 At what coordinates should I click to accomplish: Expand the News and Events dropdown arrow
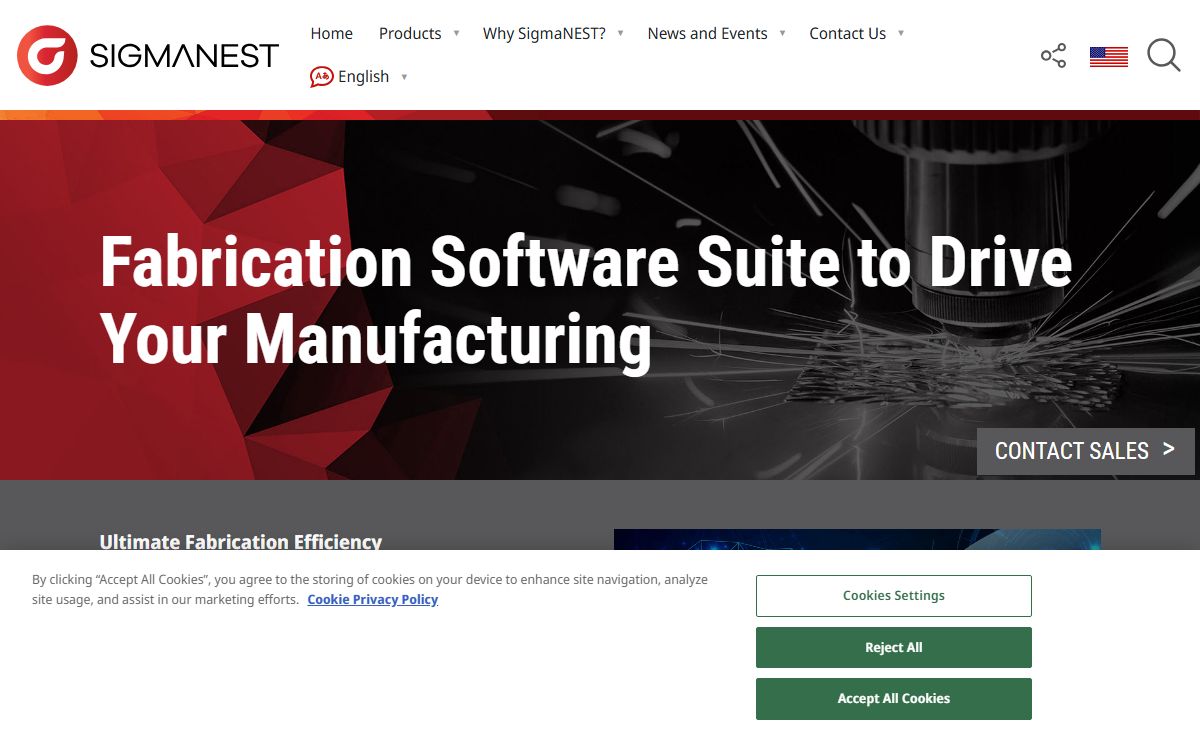click(782, 33)
